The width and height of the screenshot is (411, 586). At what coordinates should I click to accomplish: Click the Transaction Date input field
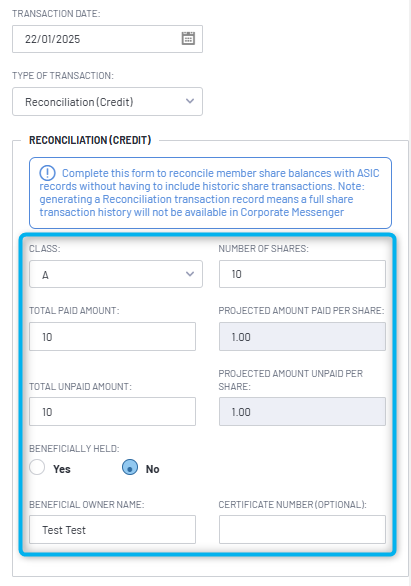[108, 39]
